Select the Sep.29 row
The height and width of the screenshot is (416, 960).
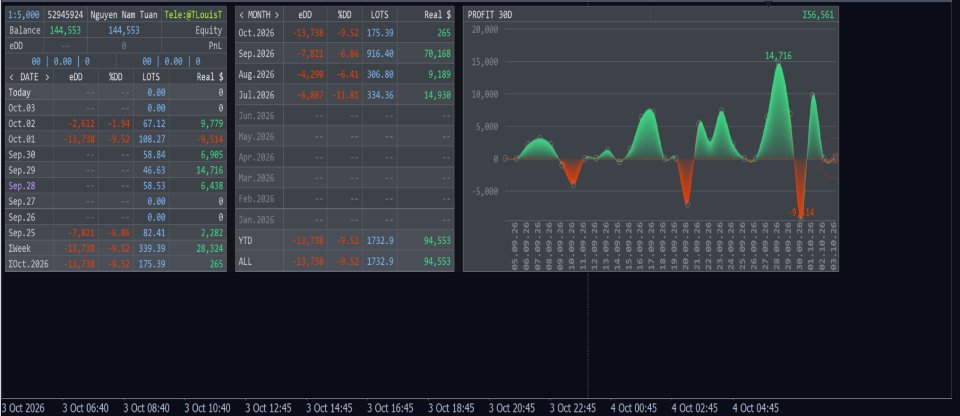116,170
